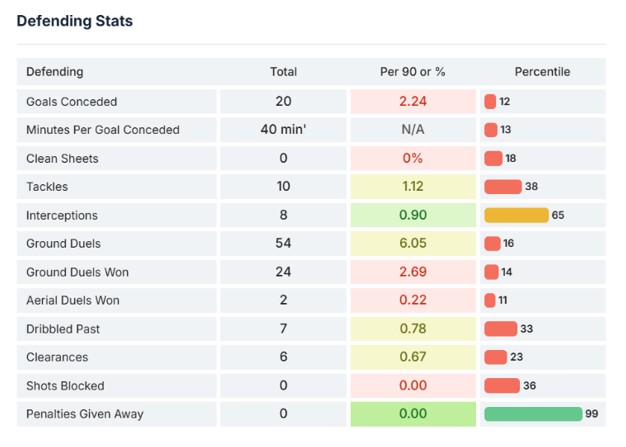The image size is (626, 447).
Task: Click the Dribbled Past row label
Action: 63,329
